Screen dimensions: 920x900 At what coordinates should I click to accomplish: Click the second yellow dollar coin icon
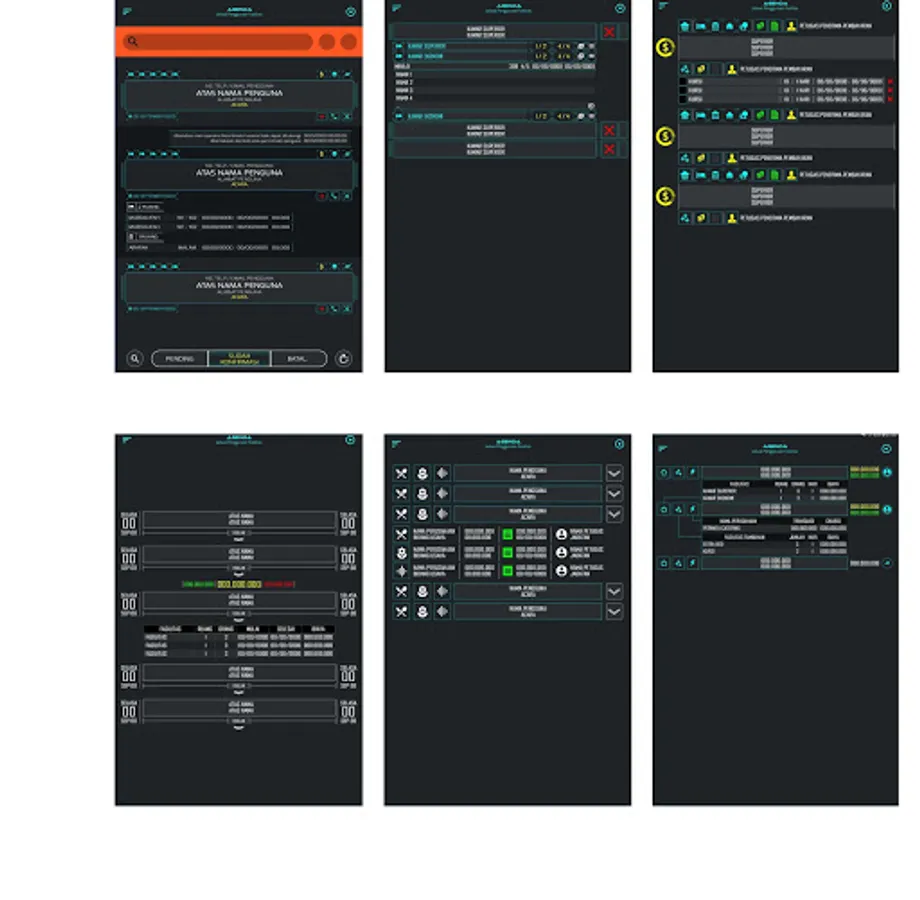[x=665, y=137]
